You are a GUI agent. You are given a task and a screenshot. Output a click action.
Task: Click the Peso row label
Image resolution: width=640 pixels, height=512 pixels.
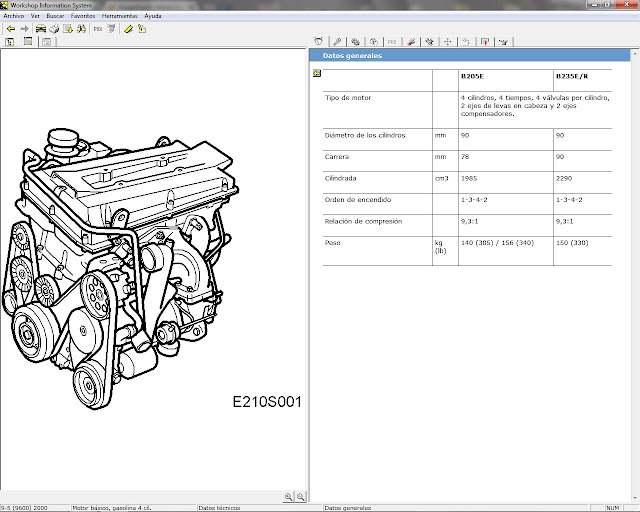tap(332, 243)
